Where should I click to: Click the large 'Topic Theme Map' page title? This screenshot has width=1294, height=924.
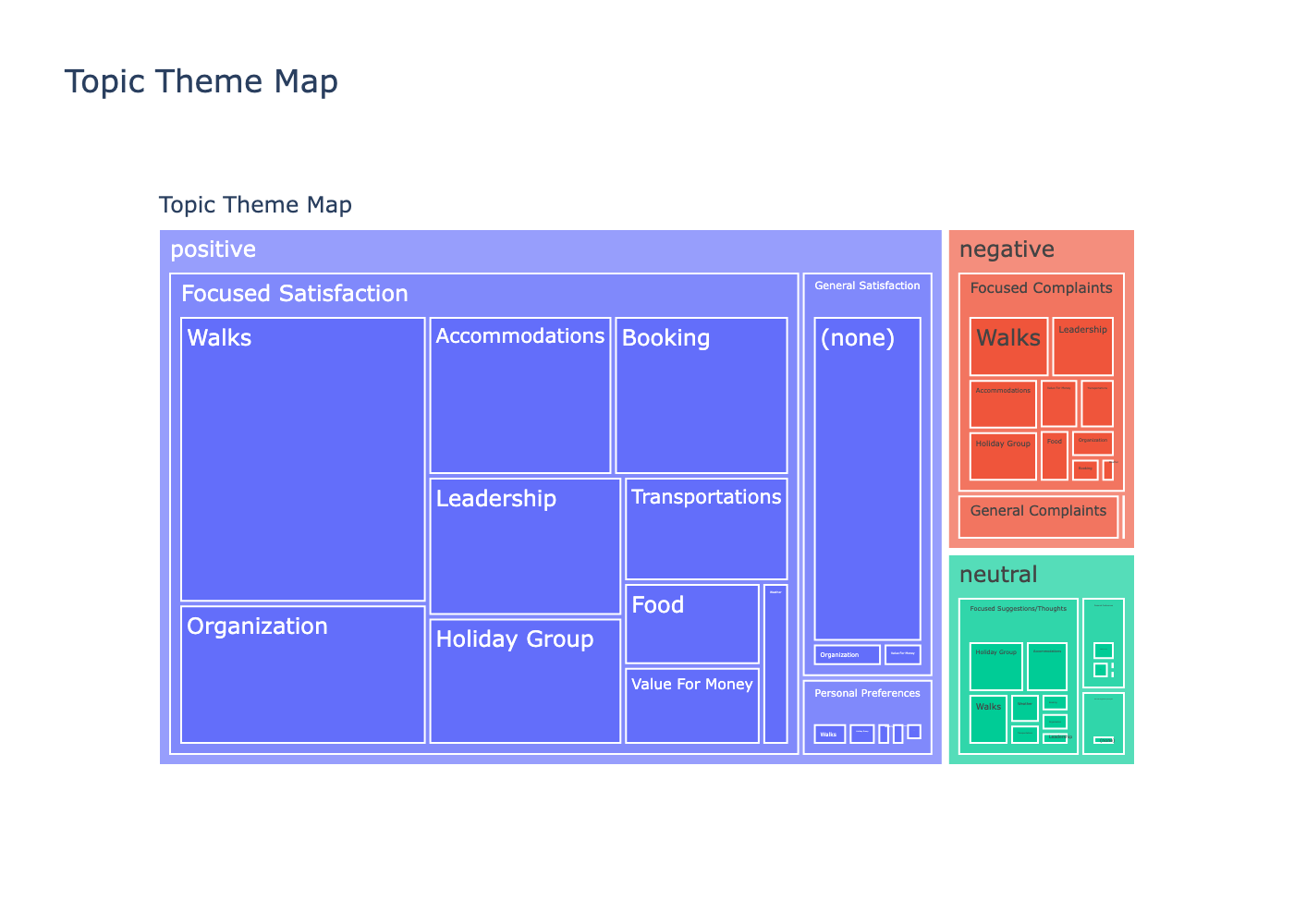(201, 81)
